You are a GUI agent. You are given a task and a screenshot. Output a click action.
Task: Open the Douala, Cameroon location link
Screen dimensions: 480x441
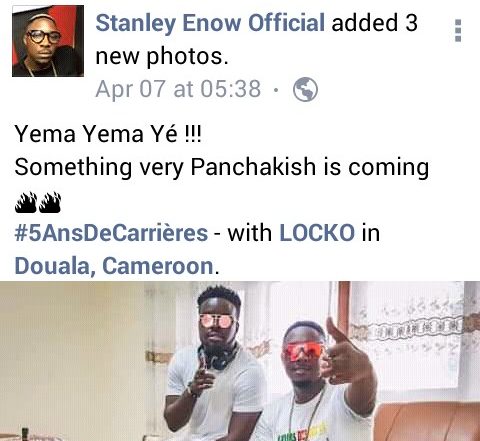click(114, 266)
